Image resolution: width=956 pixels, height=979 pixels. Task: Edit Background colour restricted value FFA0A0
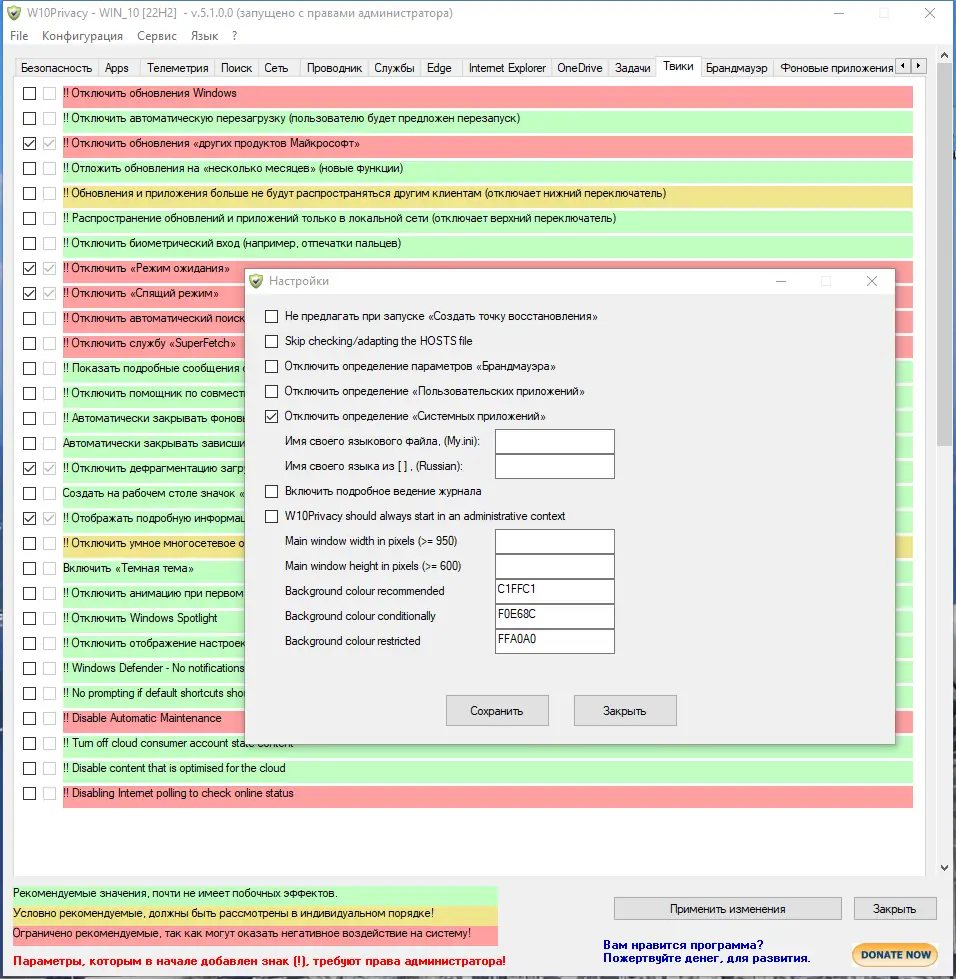tap(554, 641)
